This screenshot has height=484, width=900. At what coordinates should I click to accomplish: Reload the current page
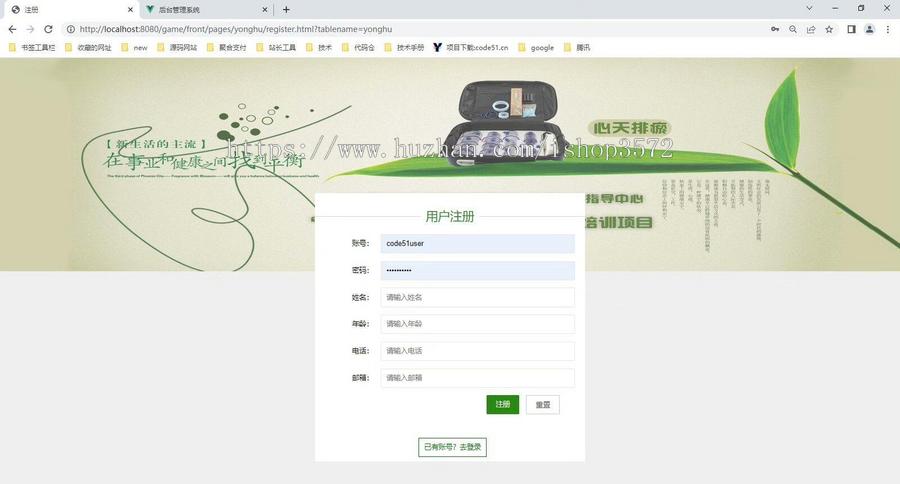click(x=48, y=29)
